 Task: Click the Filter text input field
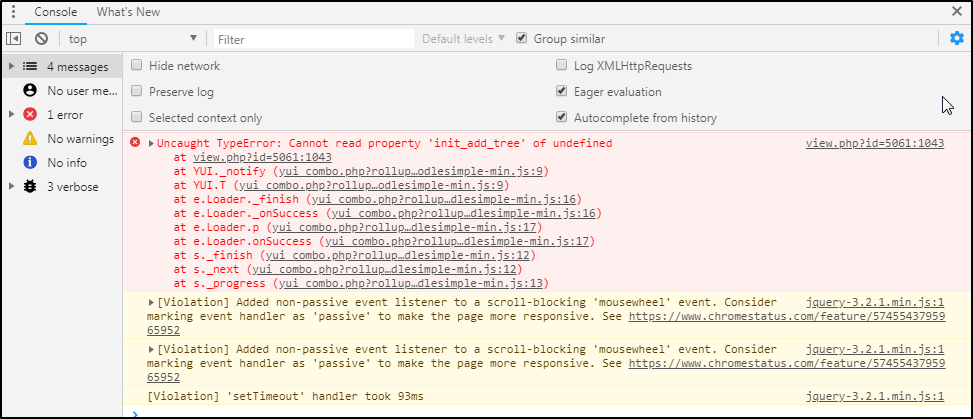(x=313, y=39)
